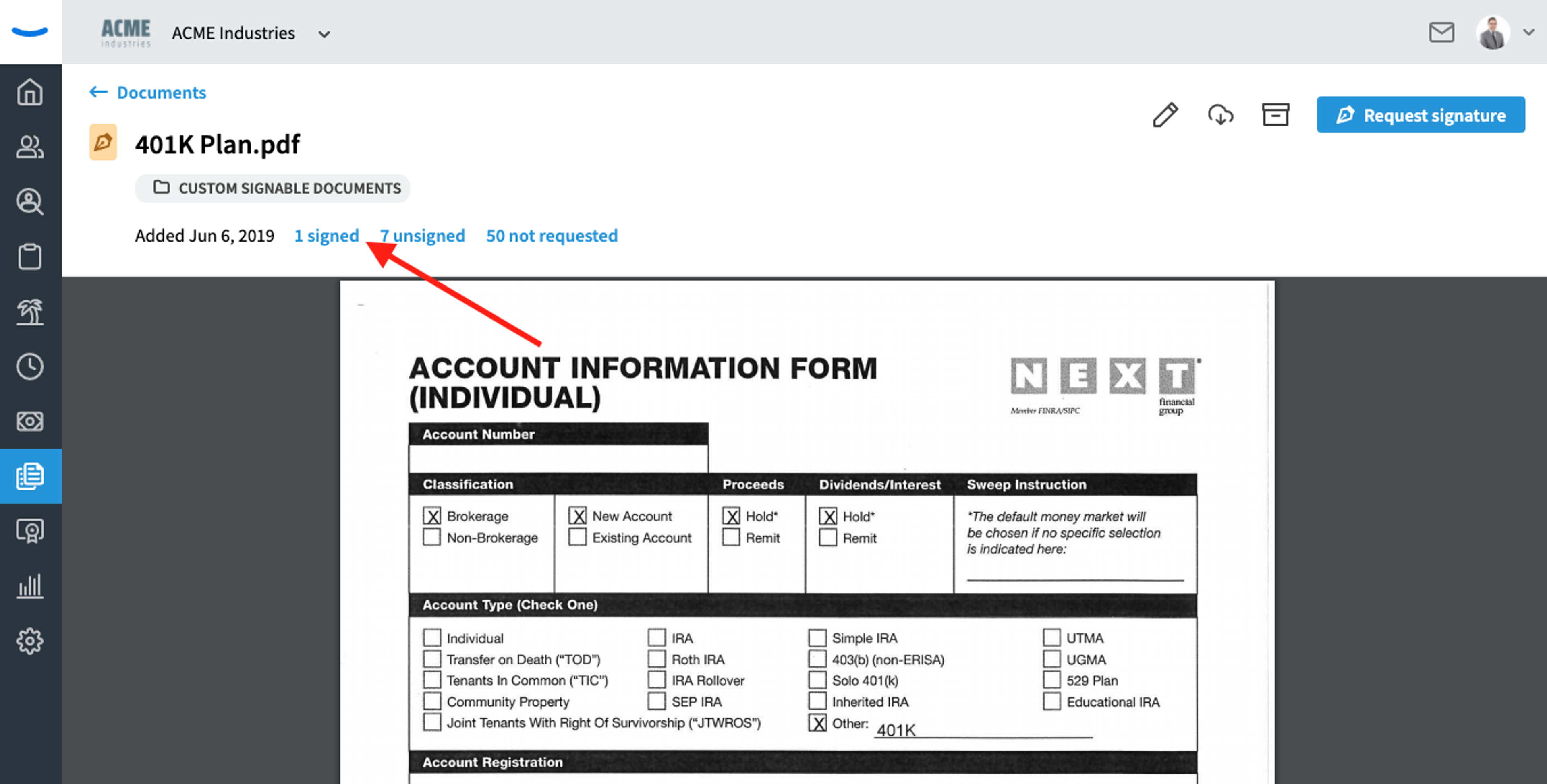The height and width of the screenshot is (784, 1547).
Task: Open the 7 unsigned link
Action: 423,235
